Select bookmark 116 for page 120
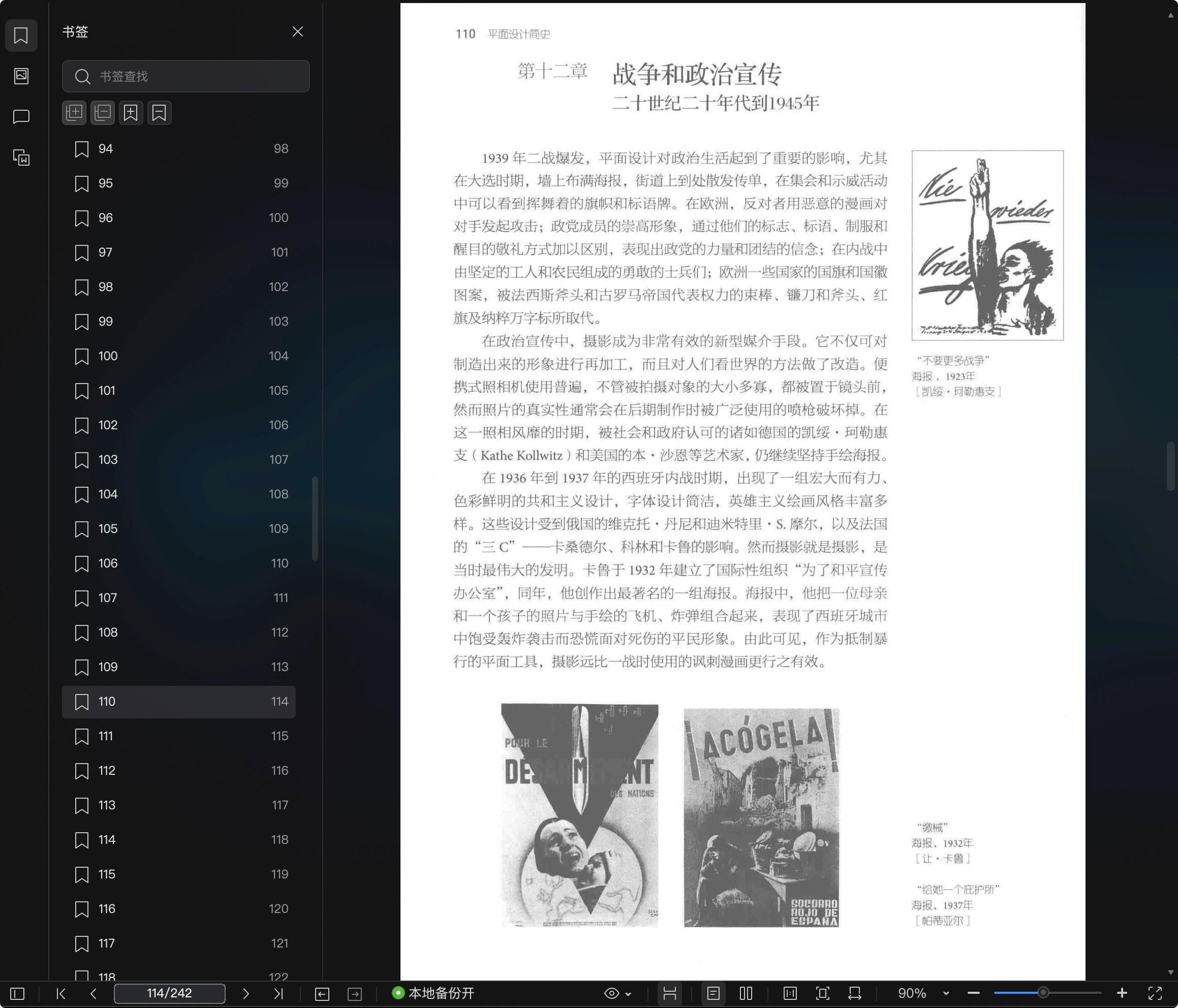The height and width of the screenshot is (1008, 1178). coord(179,909)
